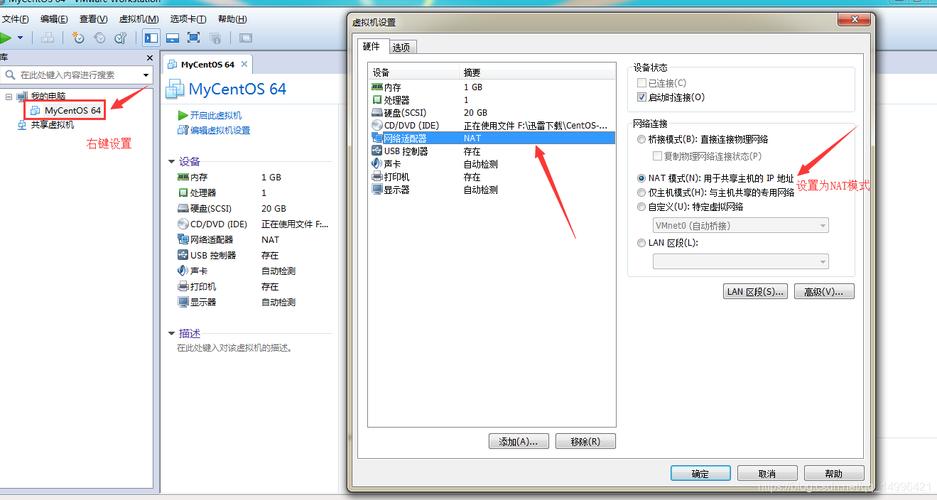Open the 编辑(E) menu

pyautogui.click(x=54, y=19)
